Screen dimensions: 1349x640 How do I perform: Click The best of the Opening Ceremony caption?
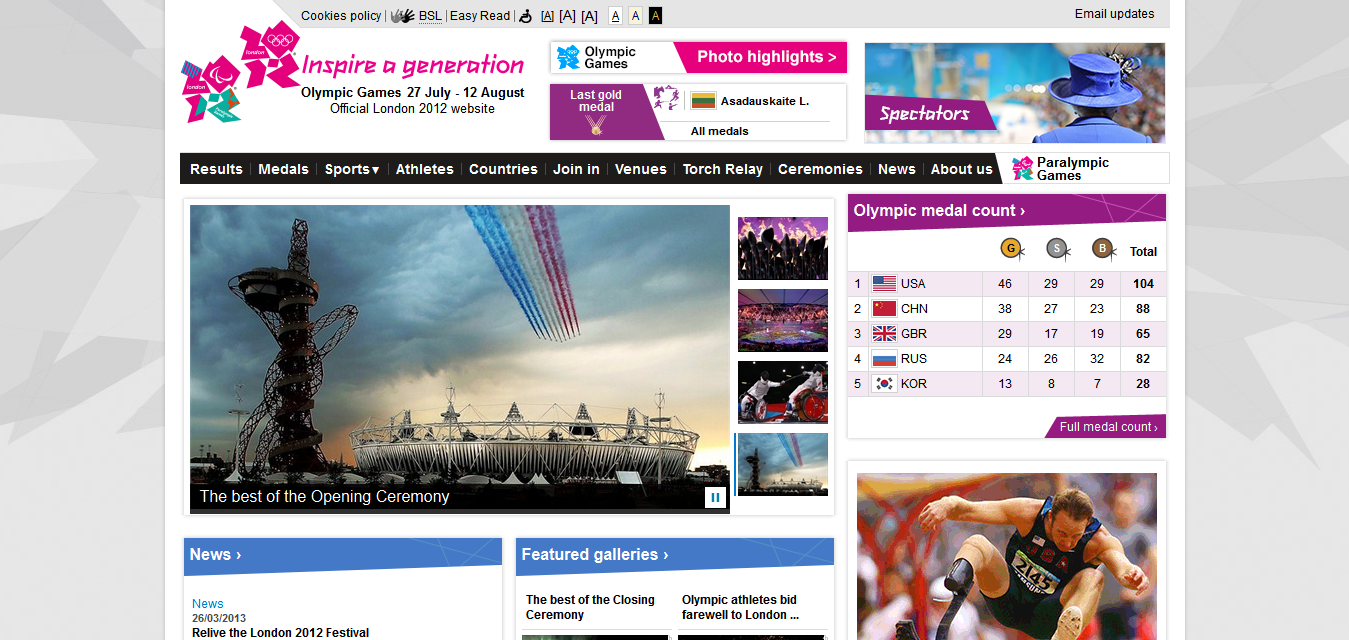324,496
